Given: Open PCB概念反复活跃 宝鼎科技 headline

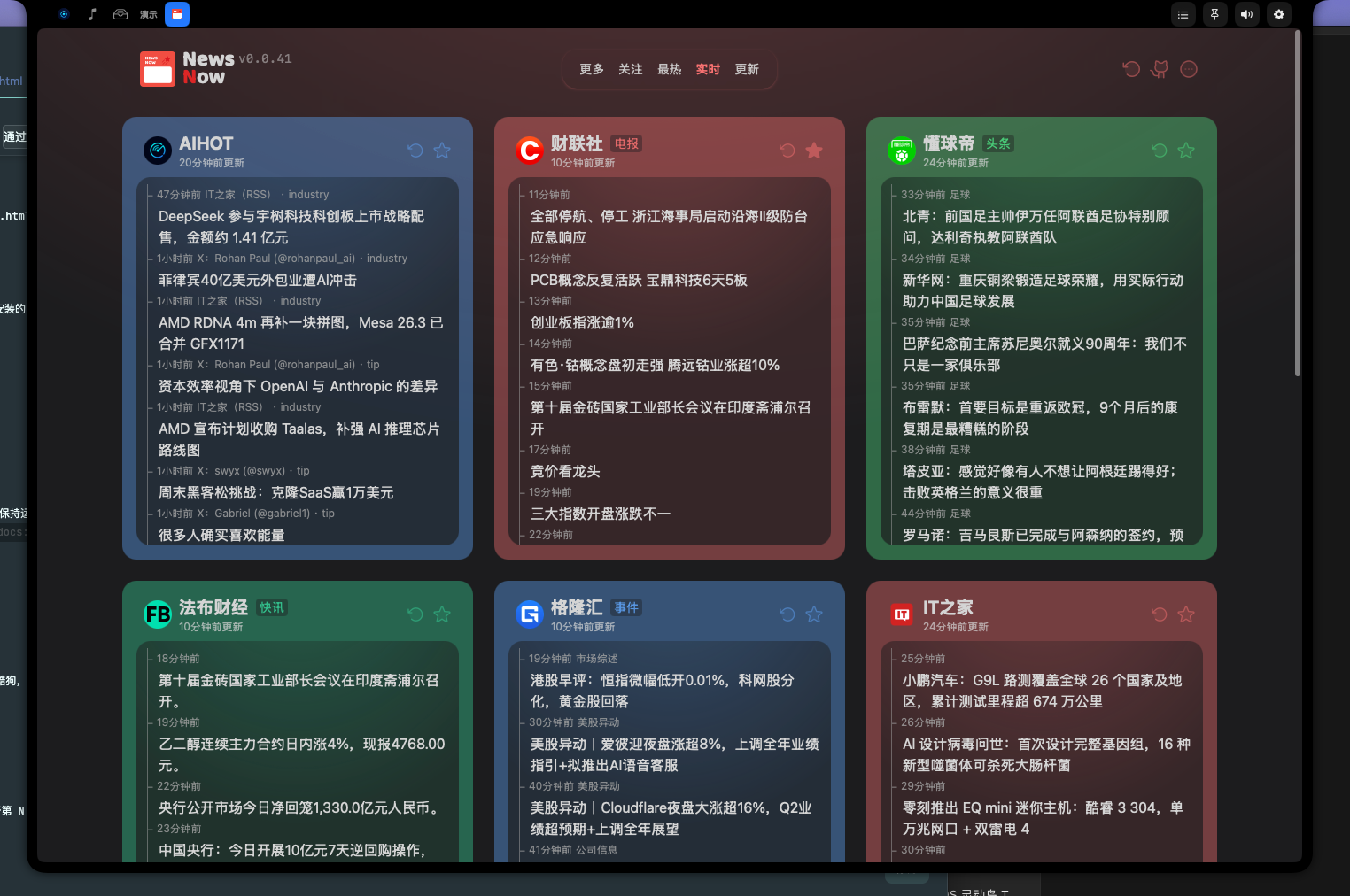Looking at the screenshot, I should click(x=640, y=280).
